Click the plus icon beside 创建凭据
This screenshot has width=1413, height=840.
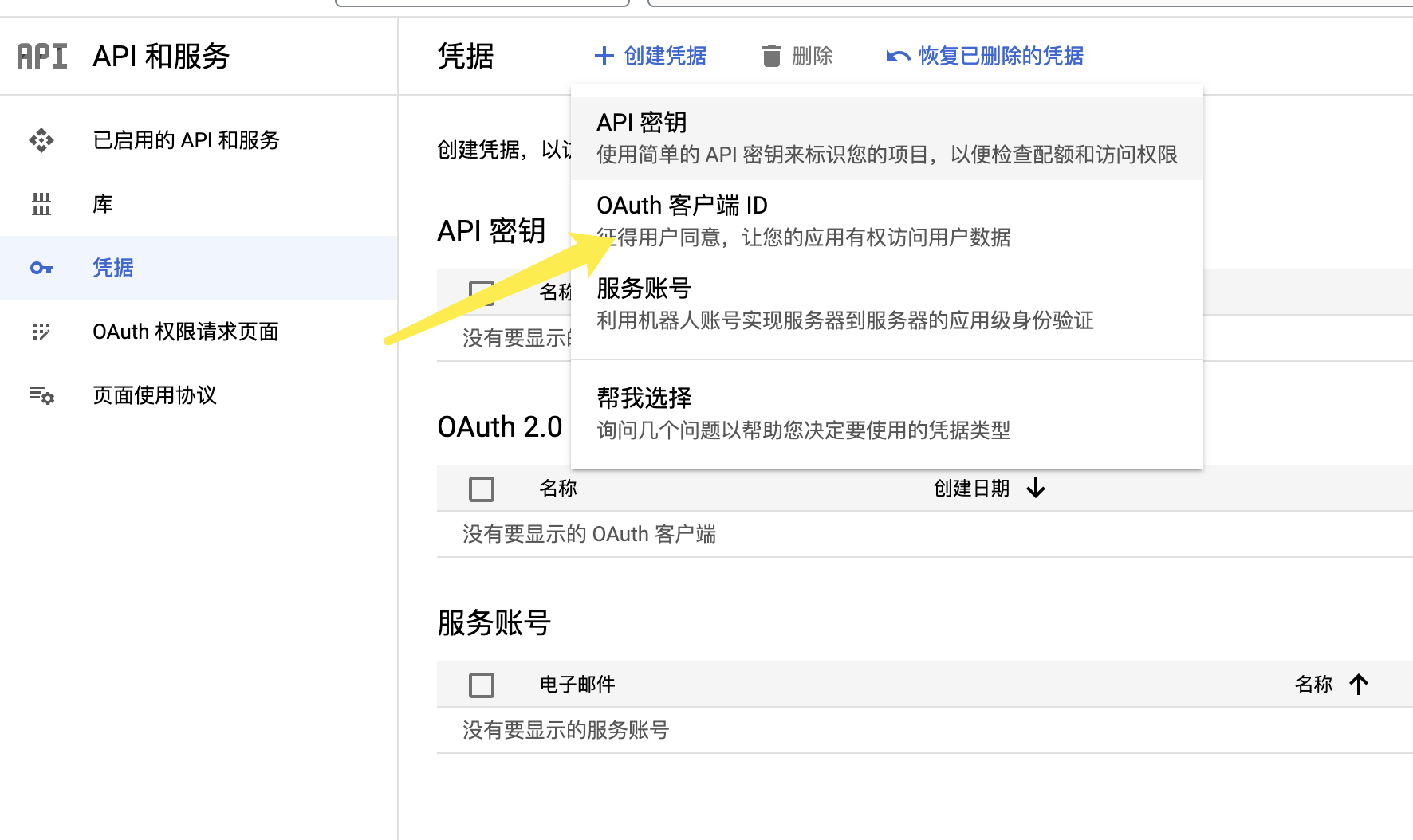[604, 56]
